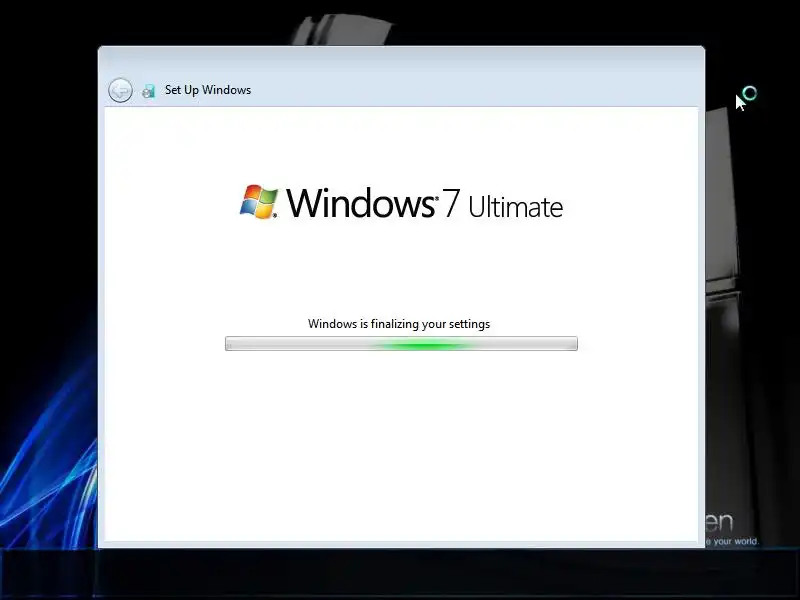Image resolution: width=800 pixels, height=600 pixels.
Task: Click the Windows flag logo
Action: coord(259,202)
